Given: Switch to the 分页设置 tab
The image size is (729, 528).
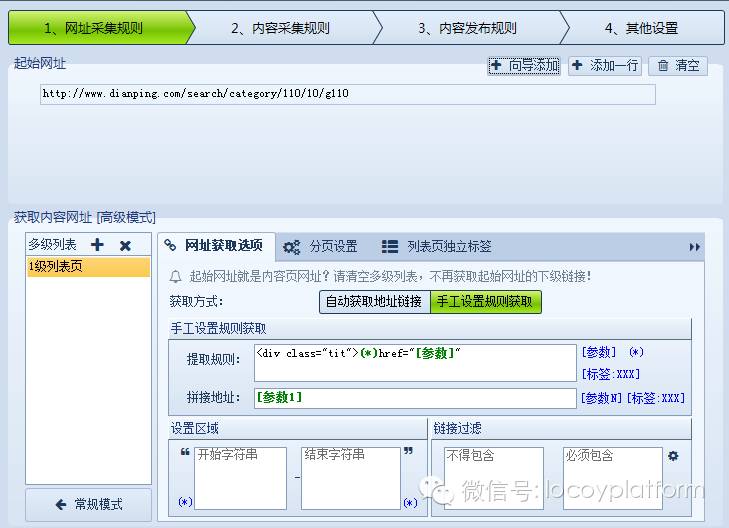Looking at the screenshot, I should (x=320, y=246).
